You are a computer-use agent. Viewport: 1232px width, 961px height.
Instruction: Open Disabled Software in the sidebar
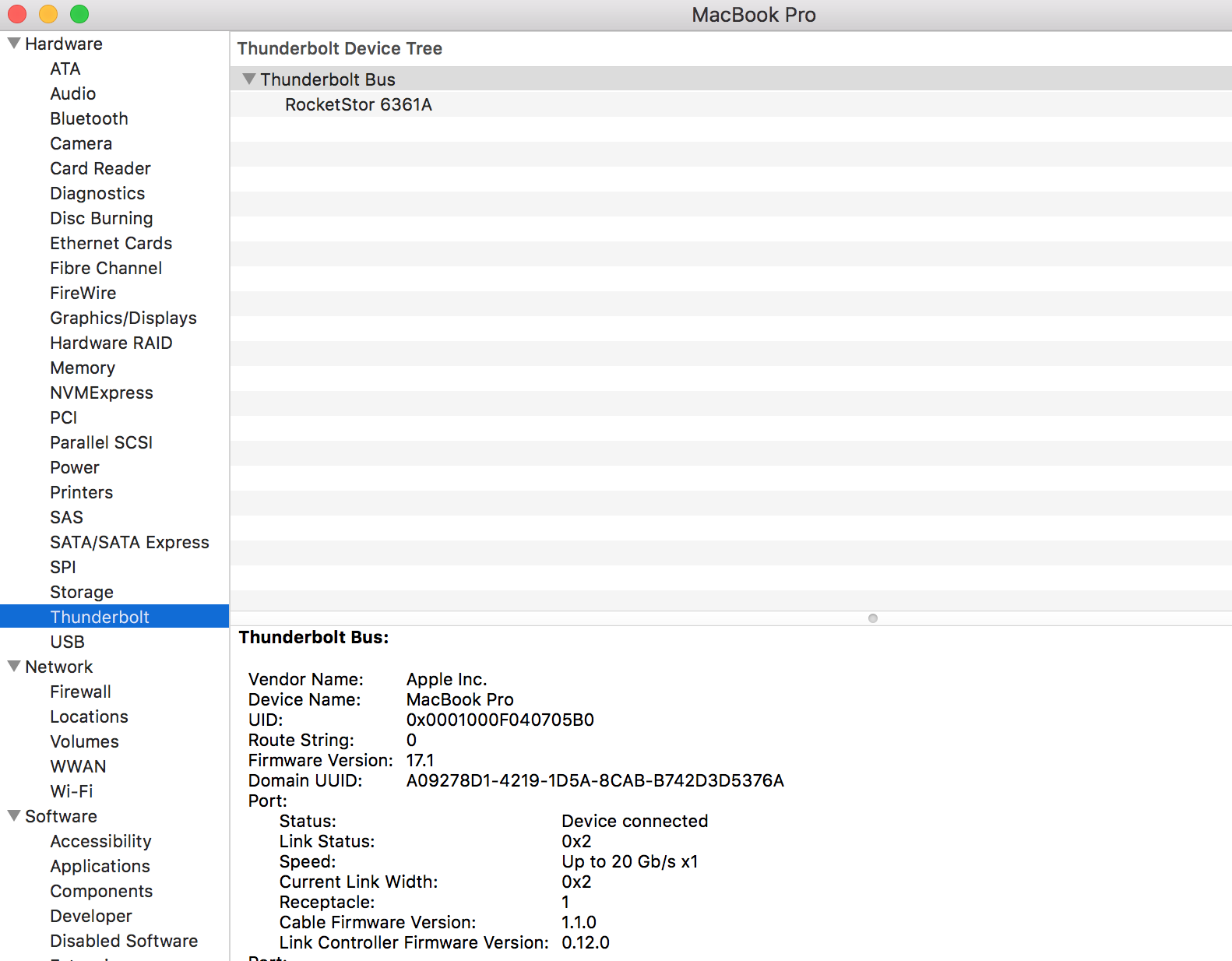tap(124, 941)
